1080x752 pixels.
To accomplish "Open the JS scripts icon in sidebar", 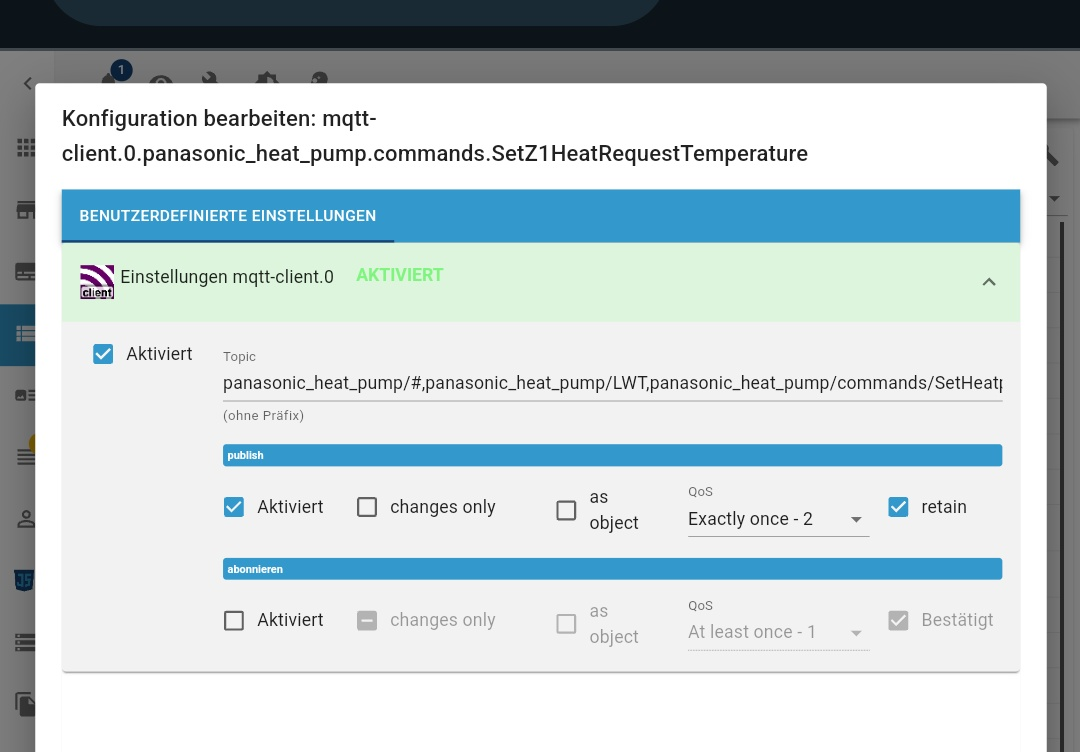I will coord(26,580).
